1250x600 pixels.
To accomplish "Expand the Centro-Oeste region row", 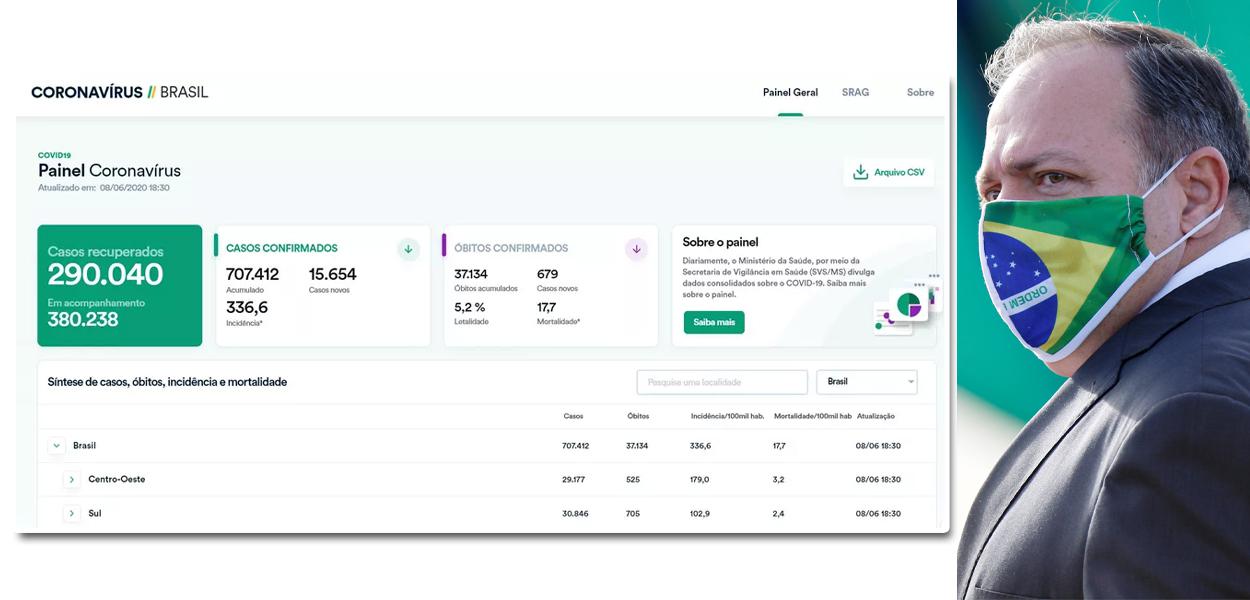I will pos(72,480).
